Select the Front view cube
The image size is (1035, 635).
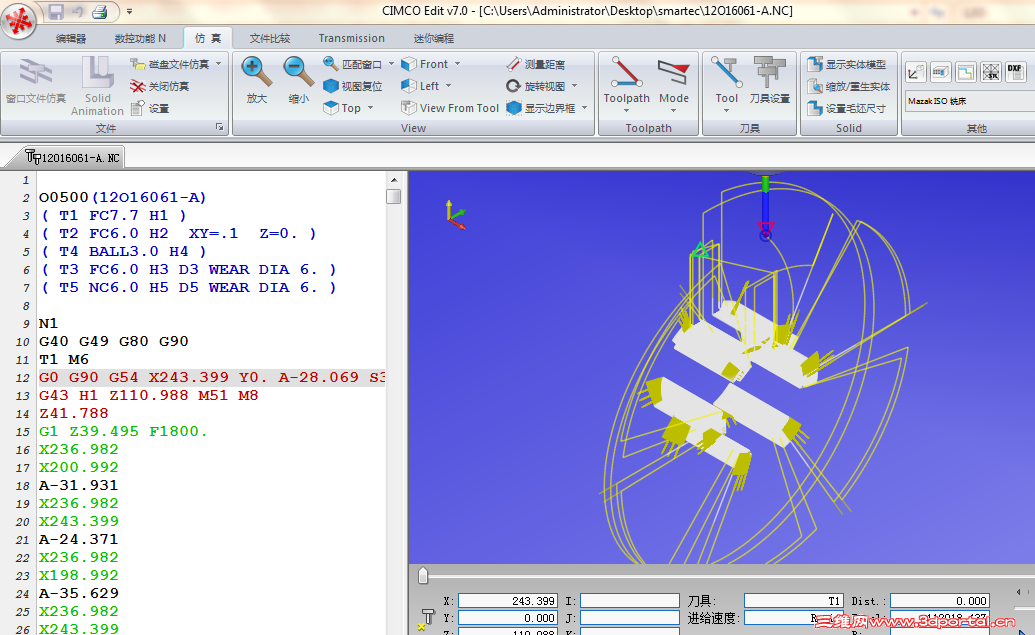point(424,64)
